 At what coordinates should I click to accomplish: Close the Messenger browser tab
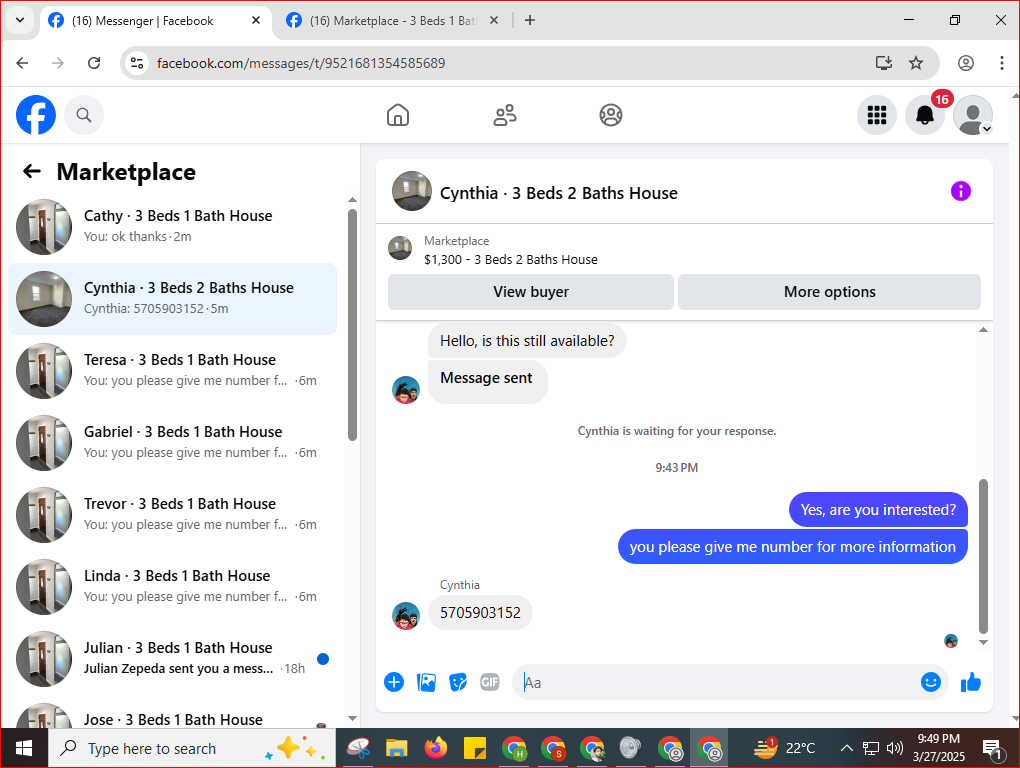click(x=256, y=20)
